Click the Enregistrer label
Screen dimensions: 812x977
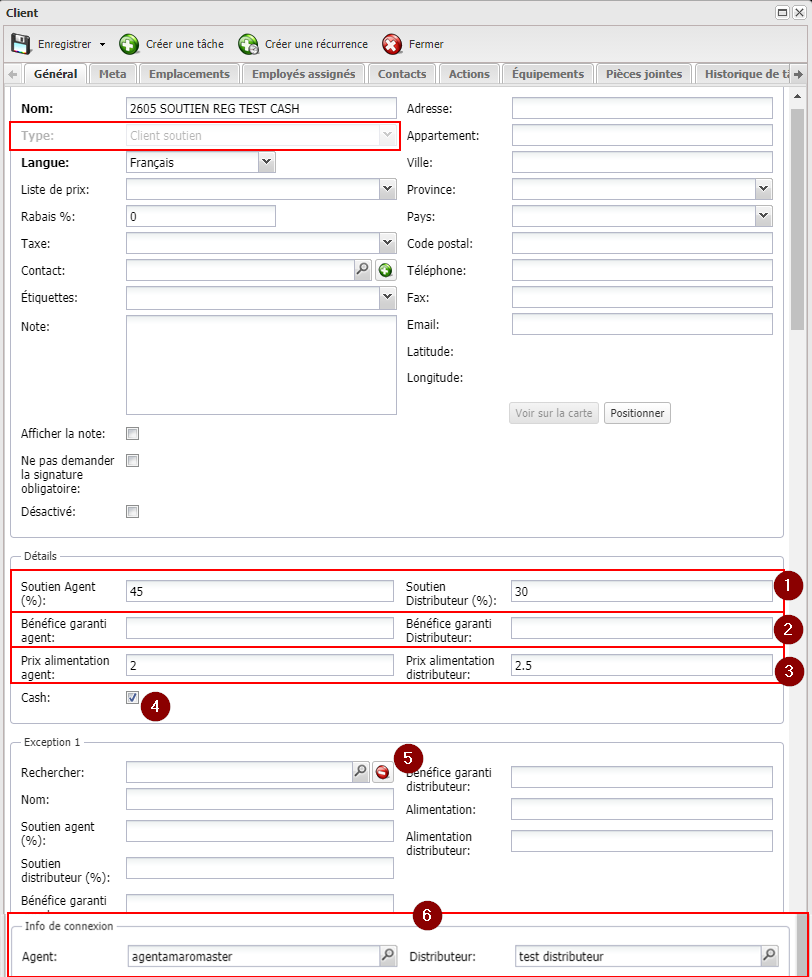64,44
